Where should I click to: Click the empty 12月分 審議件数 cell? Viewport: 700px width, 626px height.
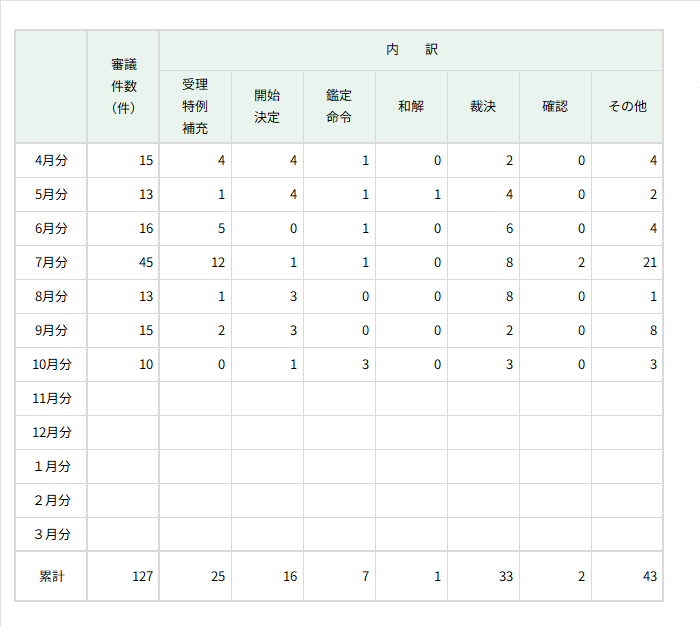coord(123,432)
